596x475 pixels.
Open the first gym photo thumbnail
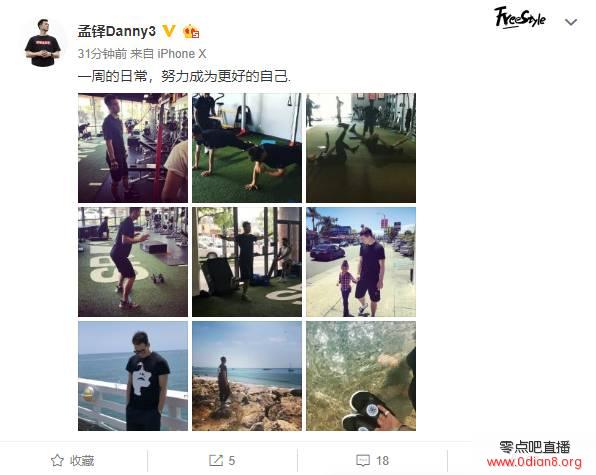133,148
